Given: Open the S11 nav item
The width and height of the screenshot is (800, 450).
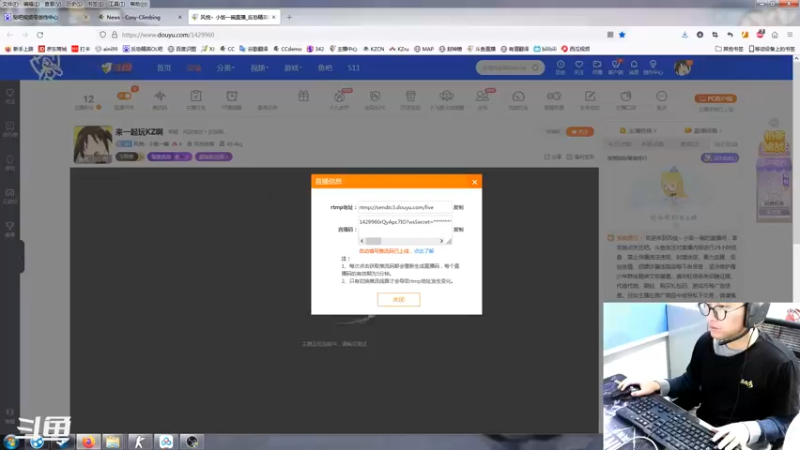Looking at the screenshot, I should (x=354, y=68).
